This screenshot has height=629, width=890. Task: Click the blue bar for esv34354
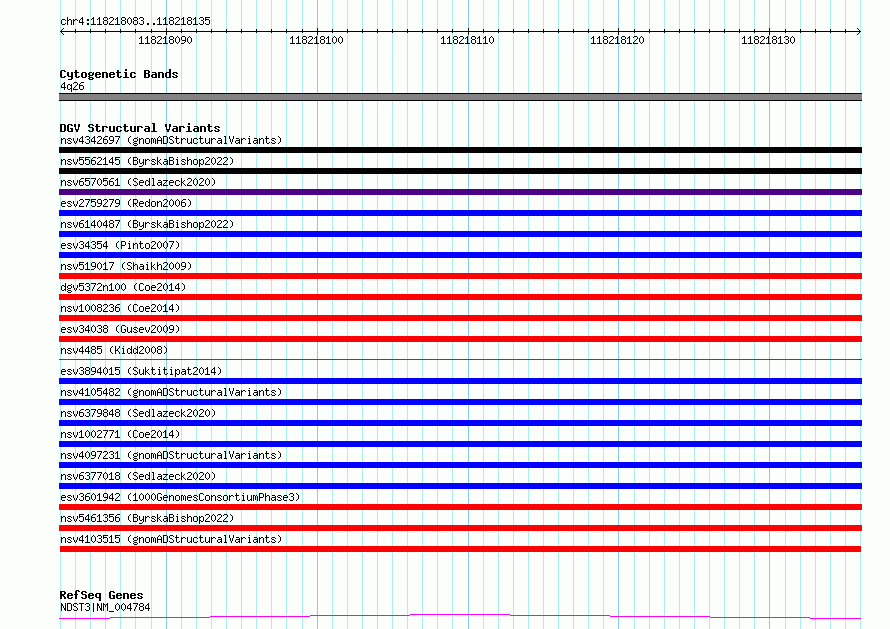tap(460, 255)
